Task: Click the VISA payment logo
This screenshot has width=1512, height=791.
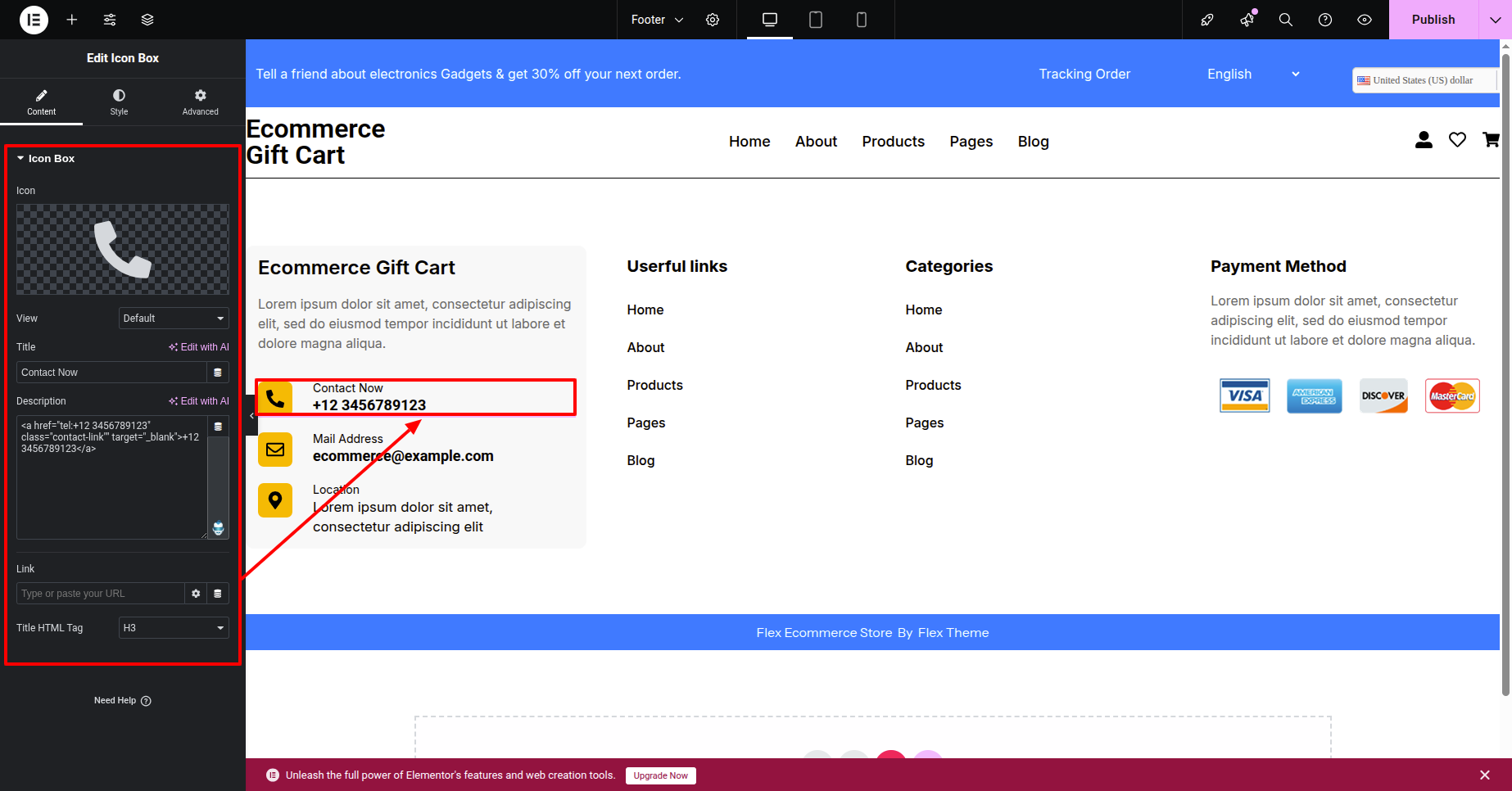Action: [x=1245, y=395]
